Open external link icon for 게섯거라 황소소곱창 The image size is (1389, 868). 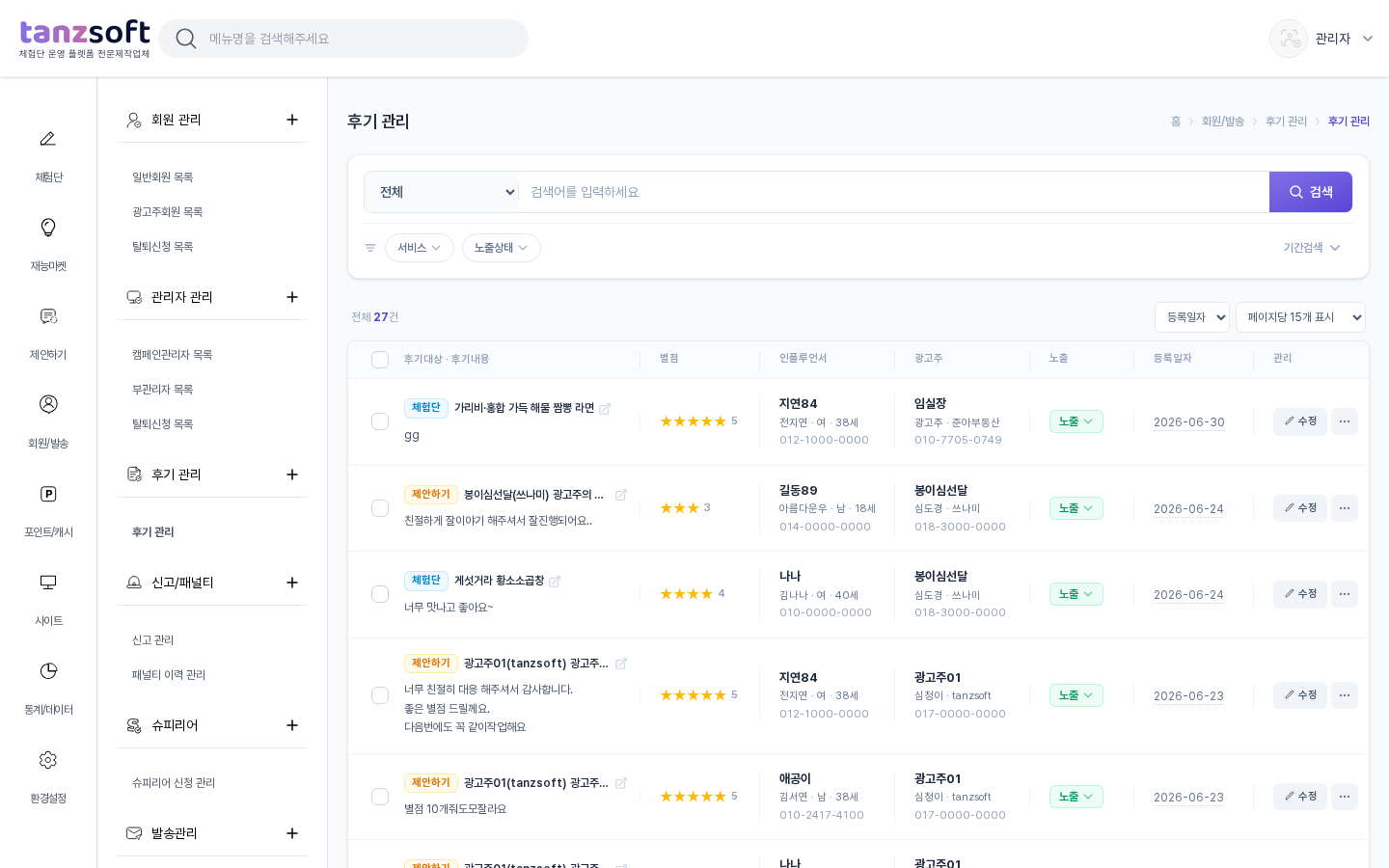[x=555, y=582]
